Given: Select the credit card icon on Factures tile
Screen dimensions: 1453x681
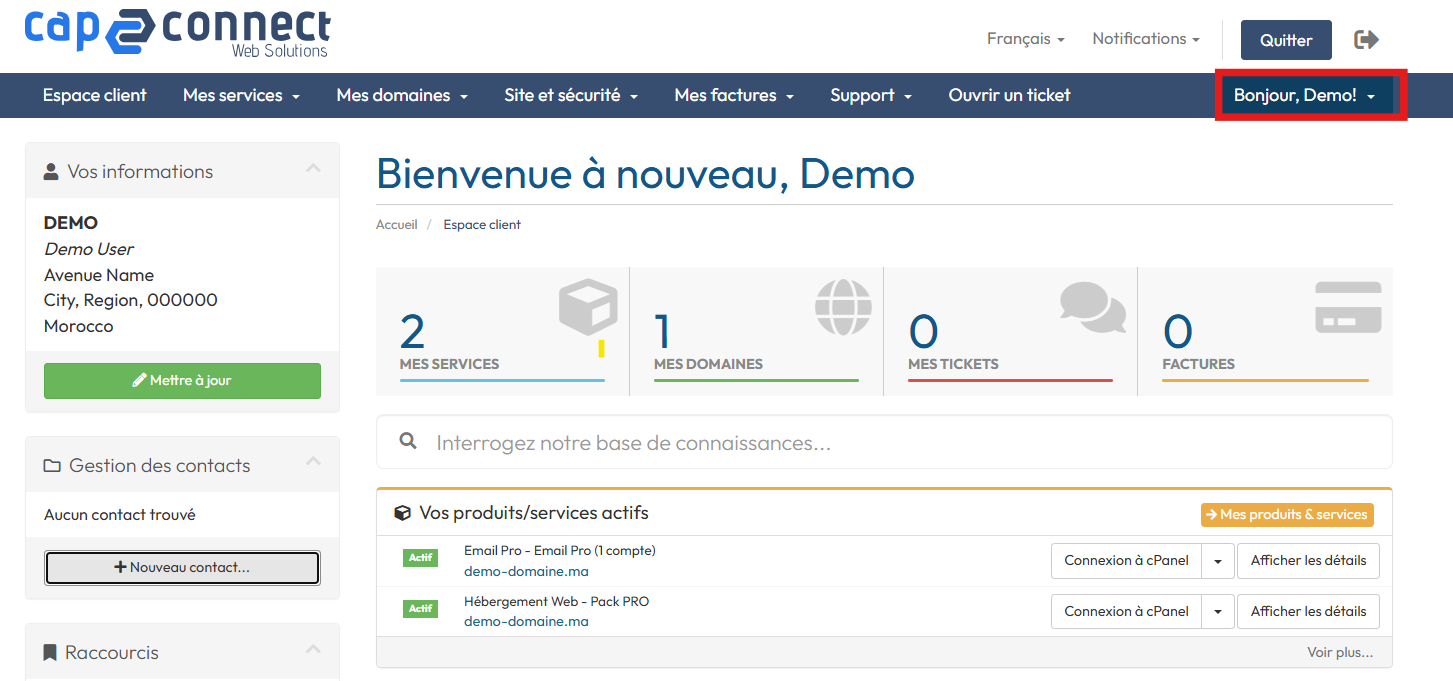Looking at the screenshot, I should (x=1347, y=307).
